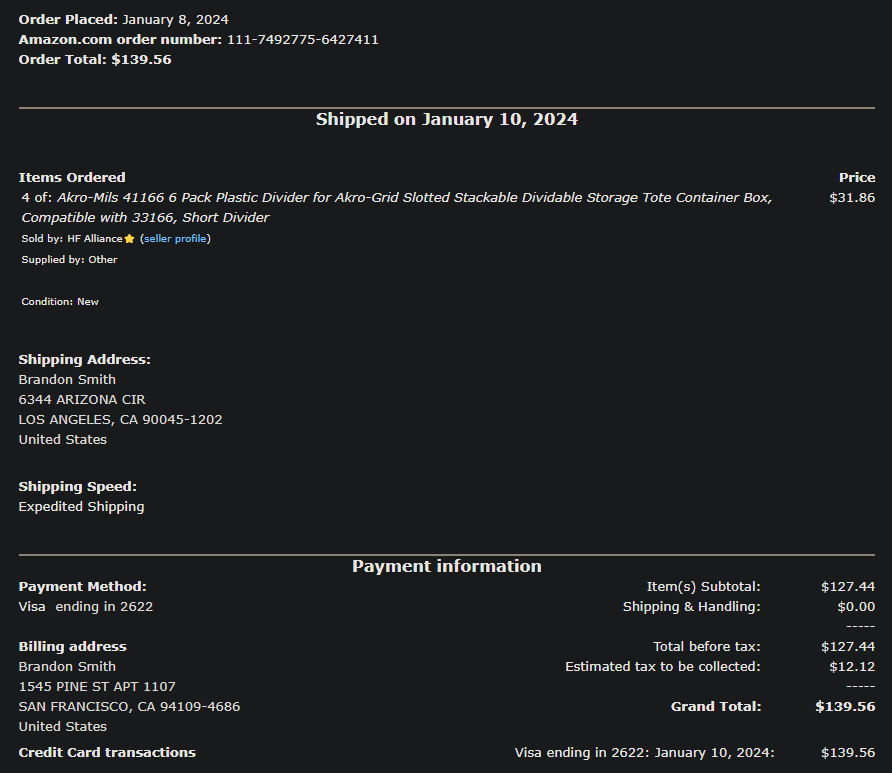892x773 pixels.
Task: Click Visa ending in 2622 payment method
Action: tap(86, 607)
